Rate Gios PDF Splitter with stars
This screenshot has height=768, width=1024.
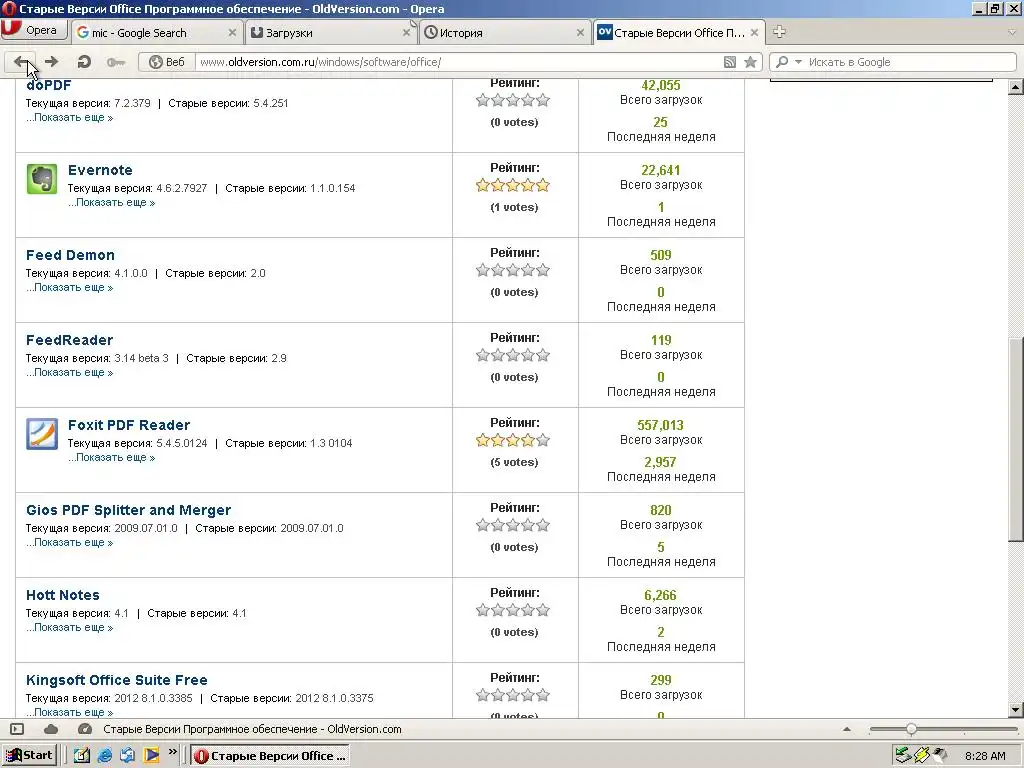click(x=513, y=525)
